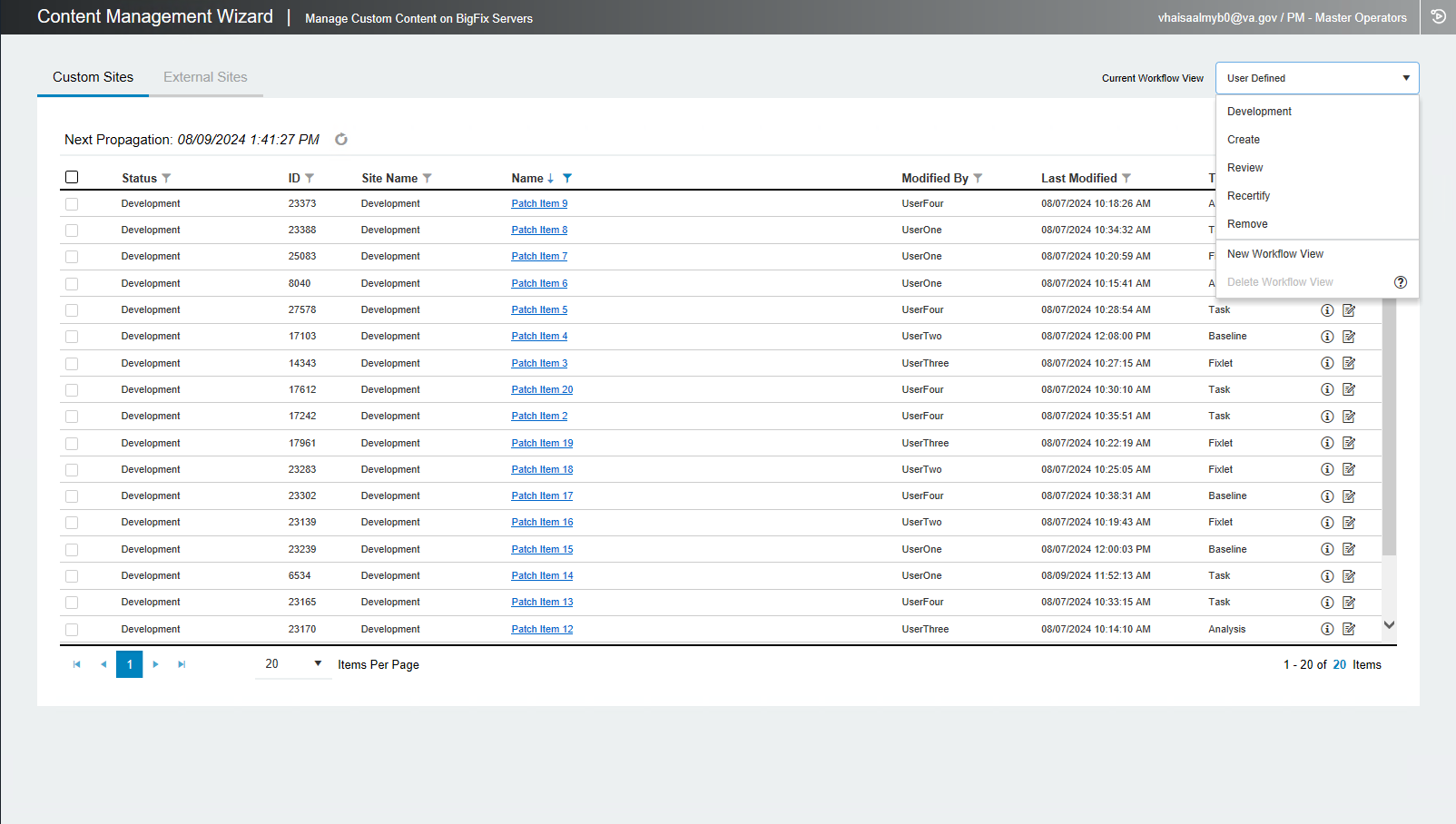1456x824 pixels.
Task: Show info for Patch Item 2
Action: pyautogui.click(x=1327, y=417)
